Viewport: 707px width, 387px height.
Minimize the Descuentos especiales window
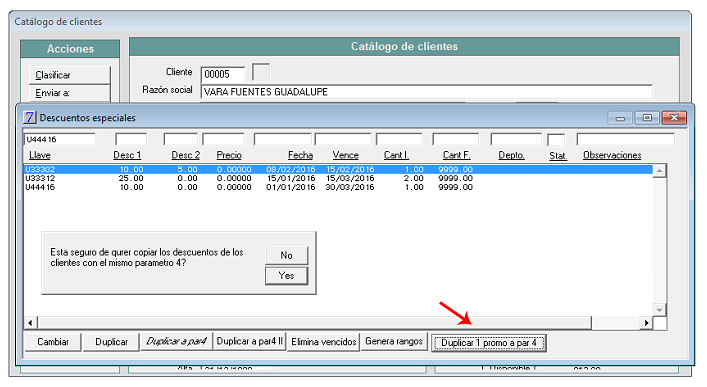tap(620, 118)
